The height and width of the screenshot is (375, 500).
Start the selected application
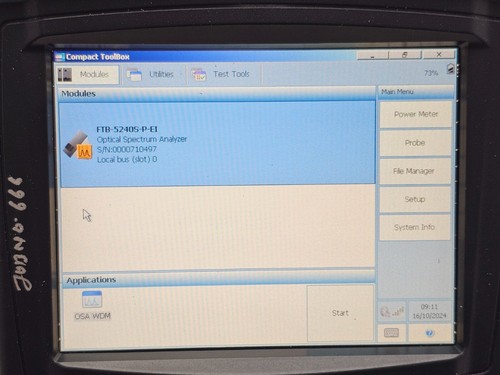click(x=340, y=313)
